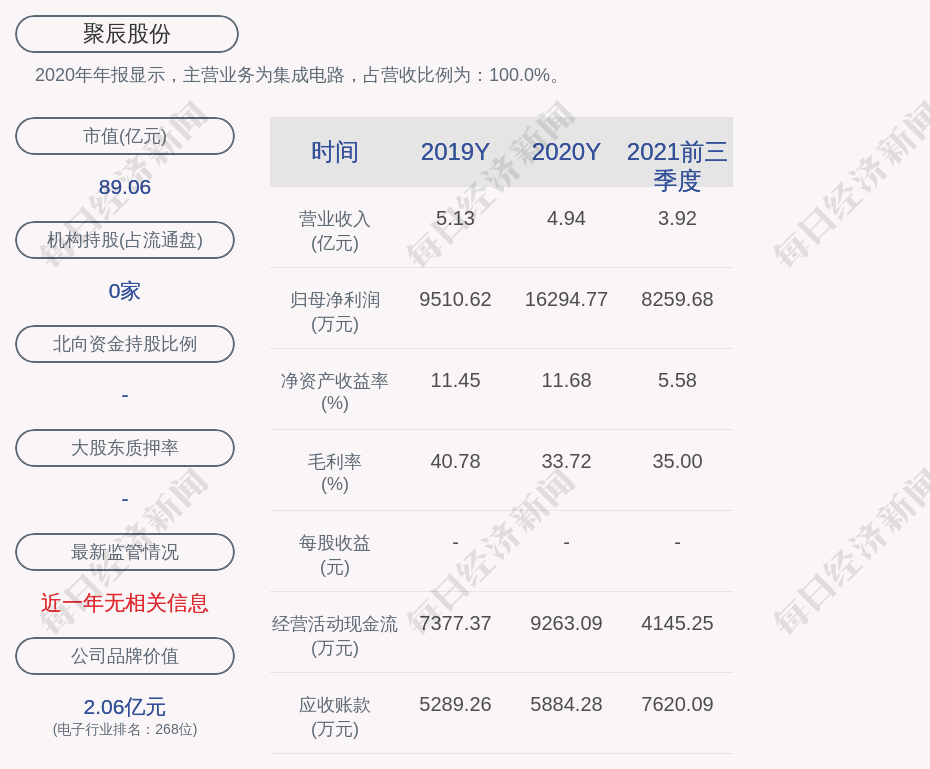
Task: Click the 归母净利润 2020Y value 16294.77
Action: tap(566, 299)
